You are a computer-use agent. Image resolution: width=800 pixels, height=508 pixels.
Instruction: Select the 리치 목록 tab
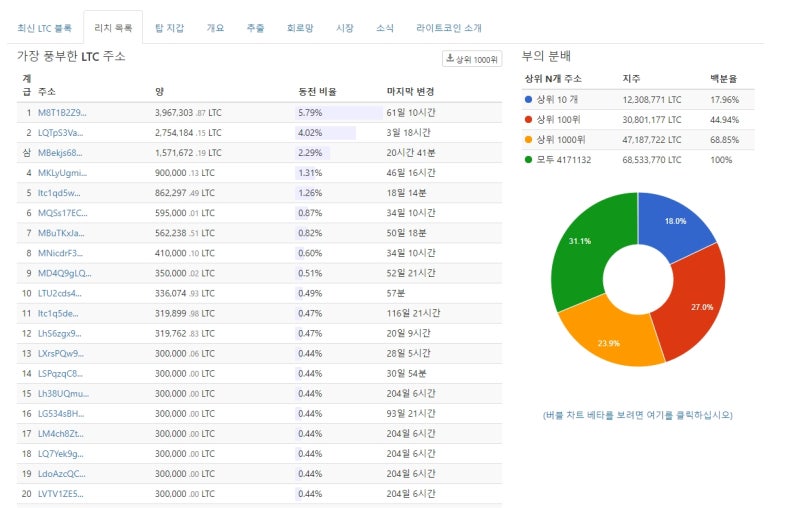113,28
